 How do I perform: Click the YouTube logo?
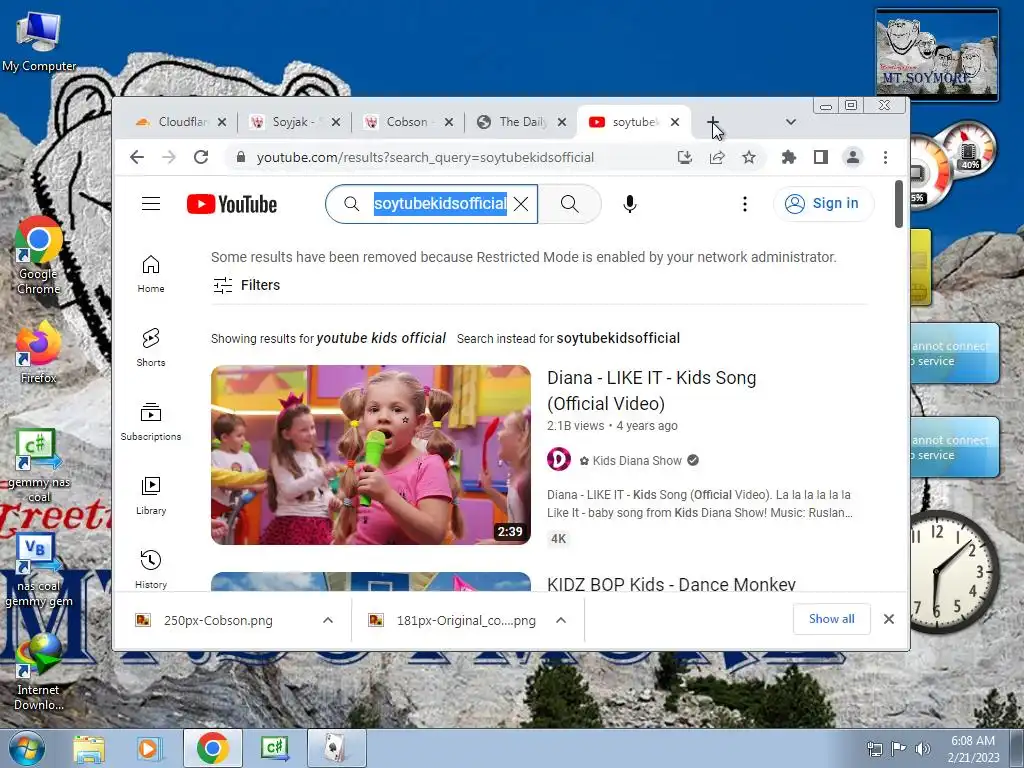pyautogui.click(x=232, y=204)
